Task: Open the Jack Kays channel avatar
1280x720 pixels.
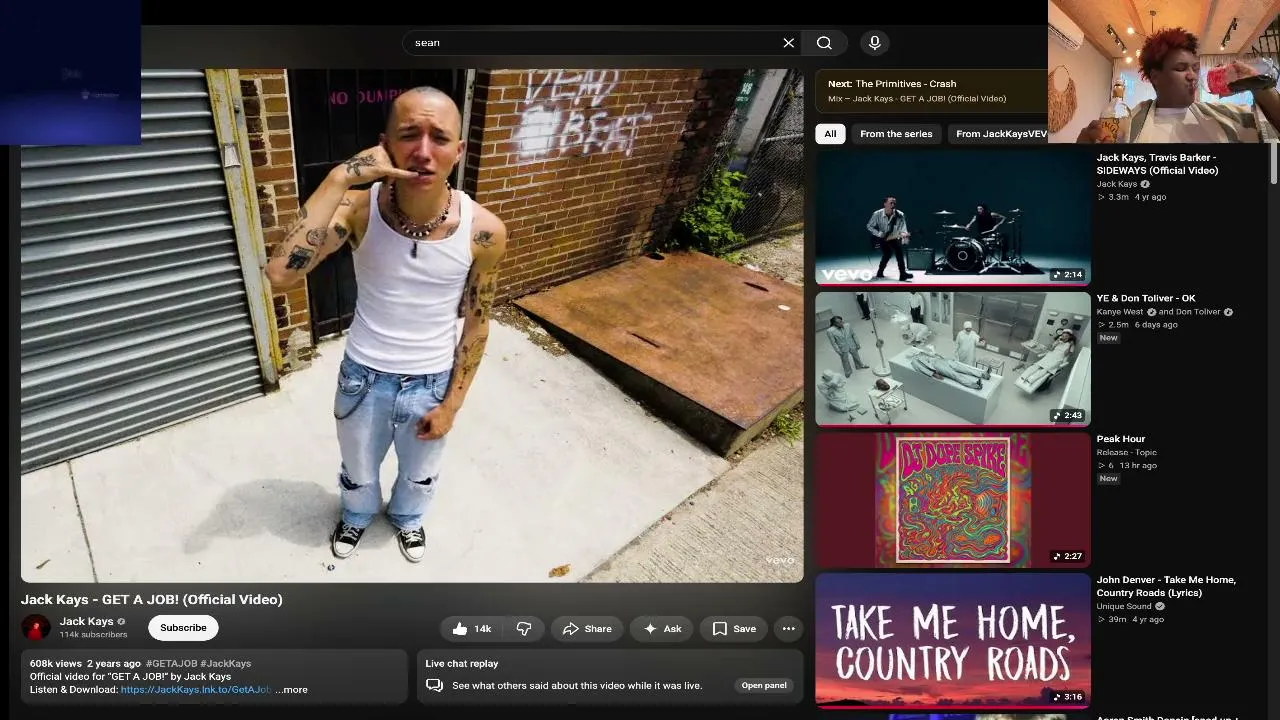Action: click(x=36, y=628)
